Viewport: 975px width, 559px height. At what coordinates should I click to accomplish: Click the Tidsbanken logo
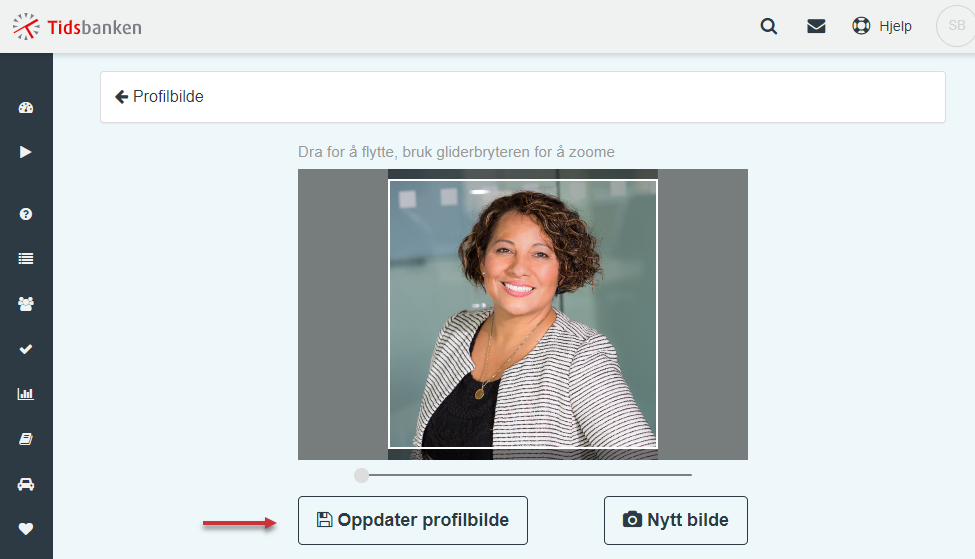(77, 27)
